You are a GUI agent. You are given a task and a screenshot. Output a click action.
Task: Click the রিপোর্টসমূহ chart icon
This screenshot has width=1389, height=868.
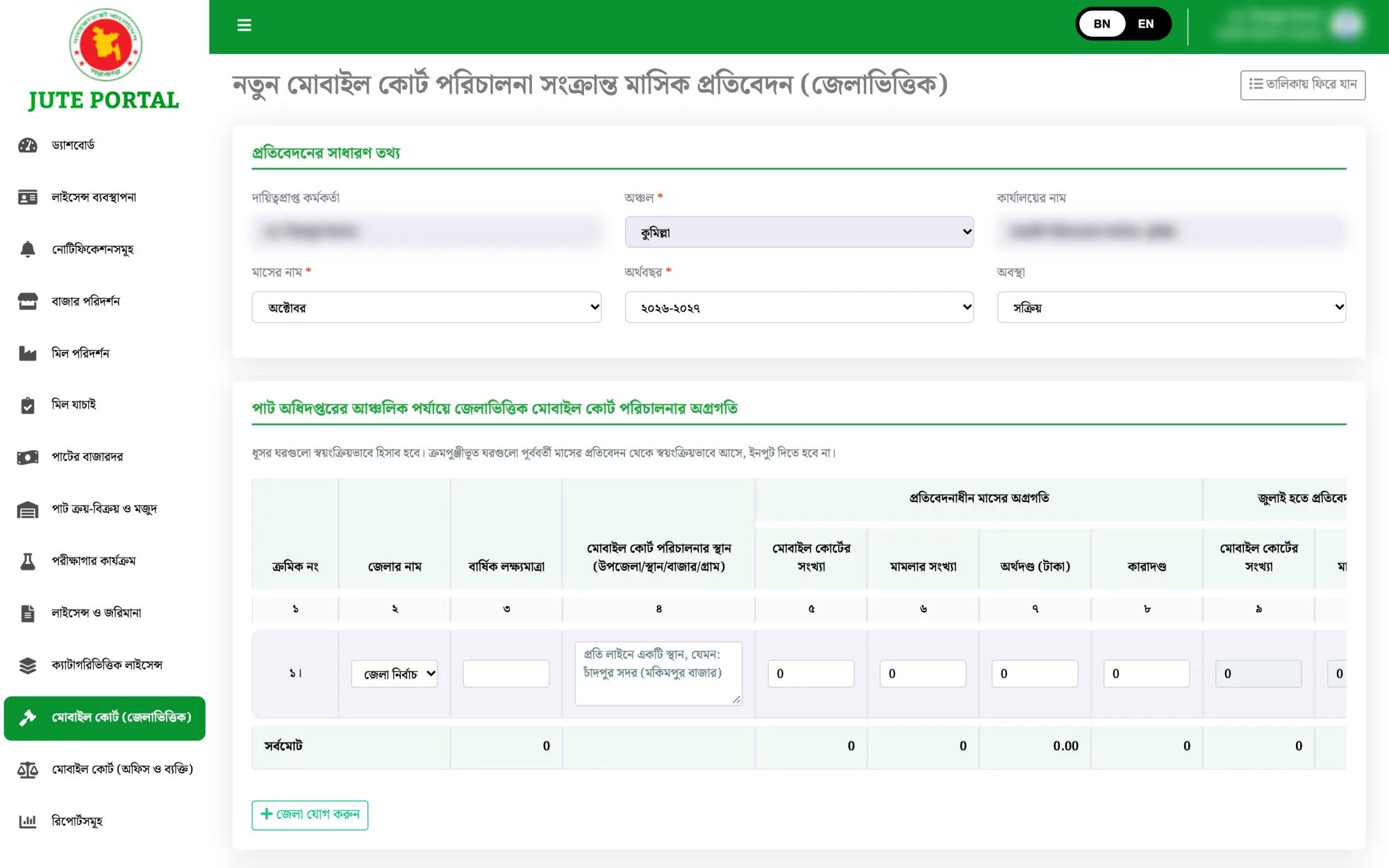[x=28, y=821]
